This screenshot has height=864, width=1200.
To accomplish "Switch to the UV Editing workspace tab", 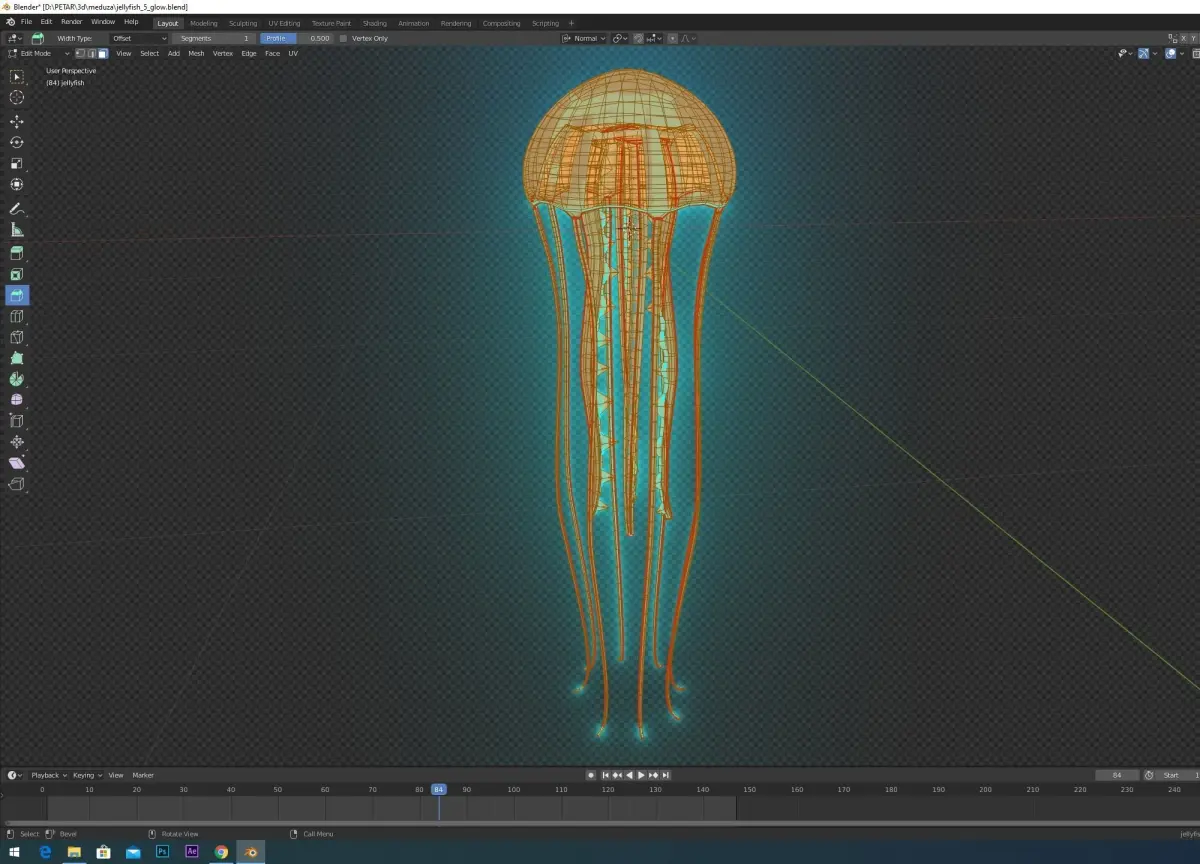I will coord(284,23).
